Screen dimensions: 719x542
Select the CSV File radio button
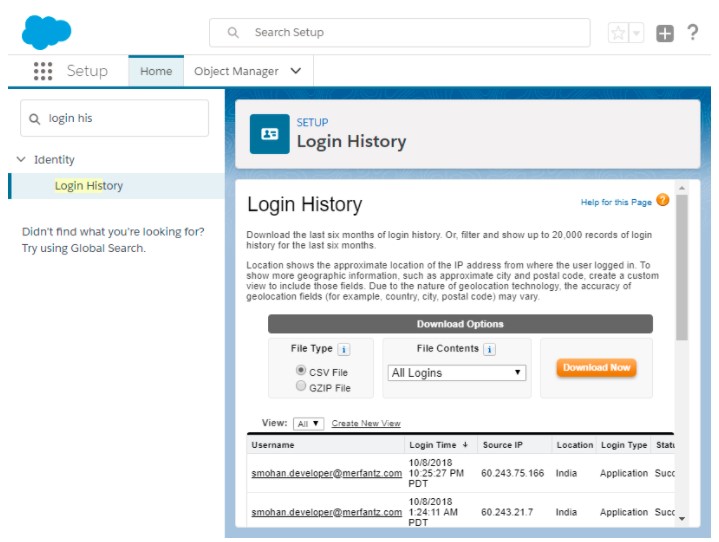301,370
